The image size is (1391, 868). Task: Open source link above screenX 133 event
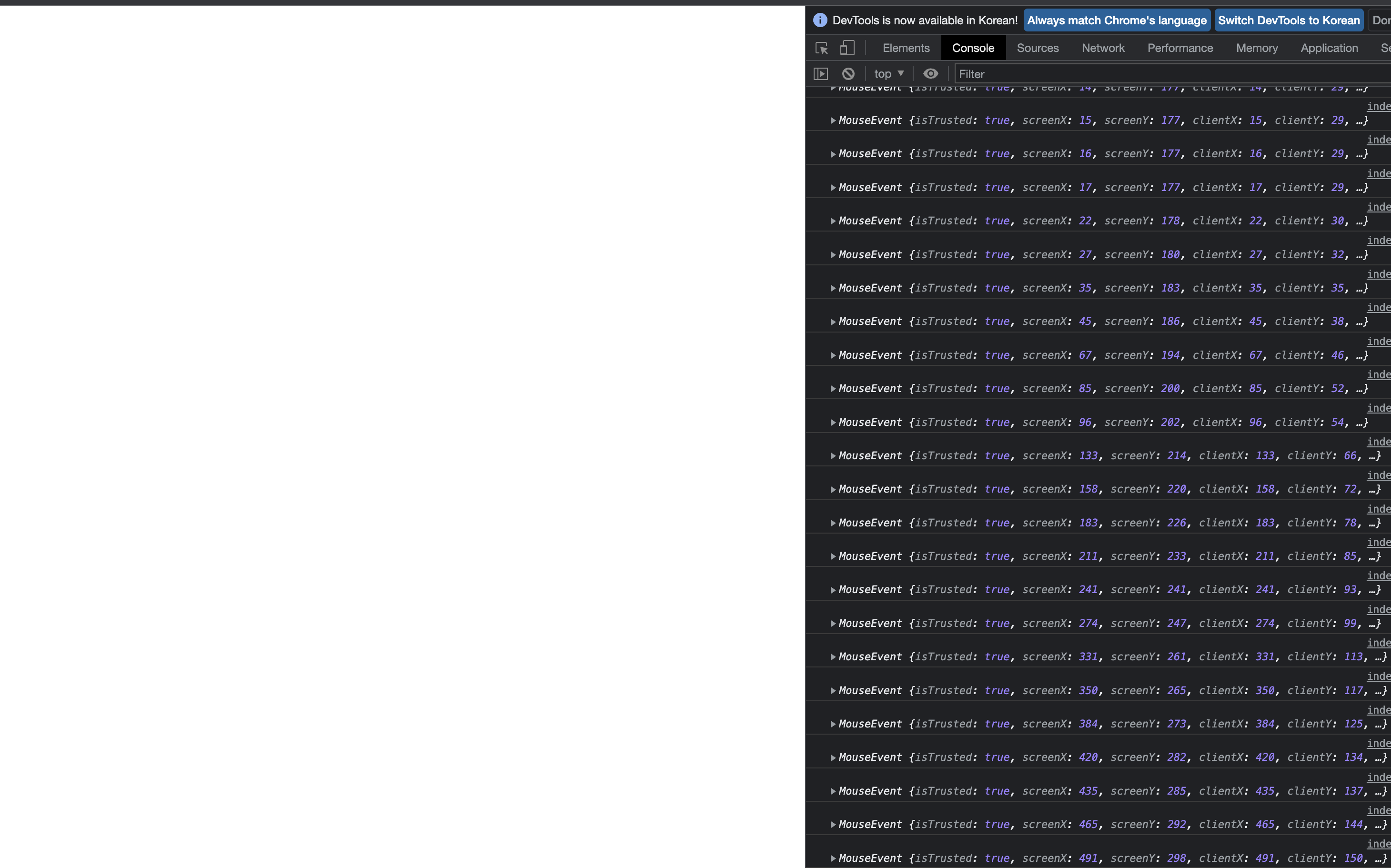point(1378,442)
